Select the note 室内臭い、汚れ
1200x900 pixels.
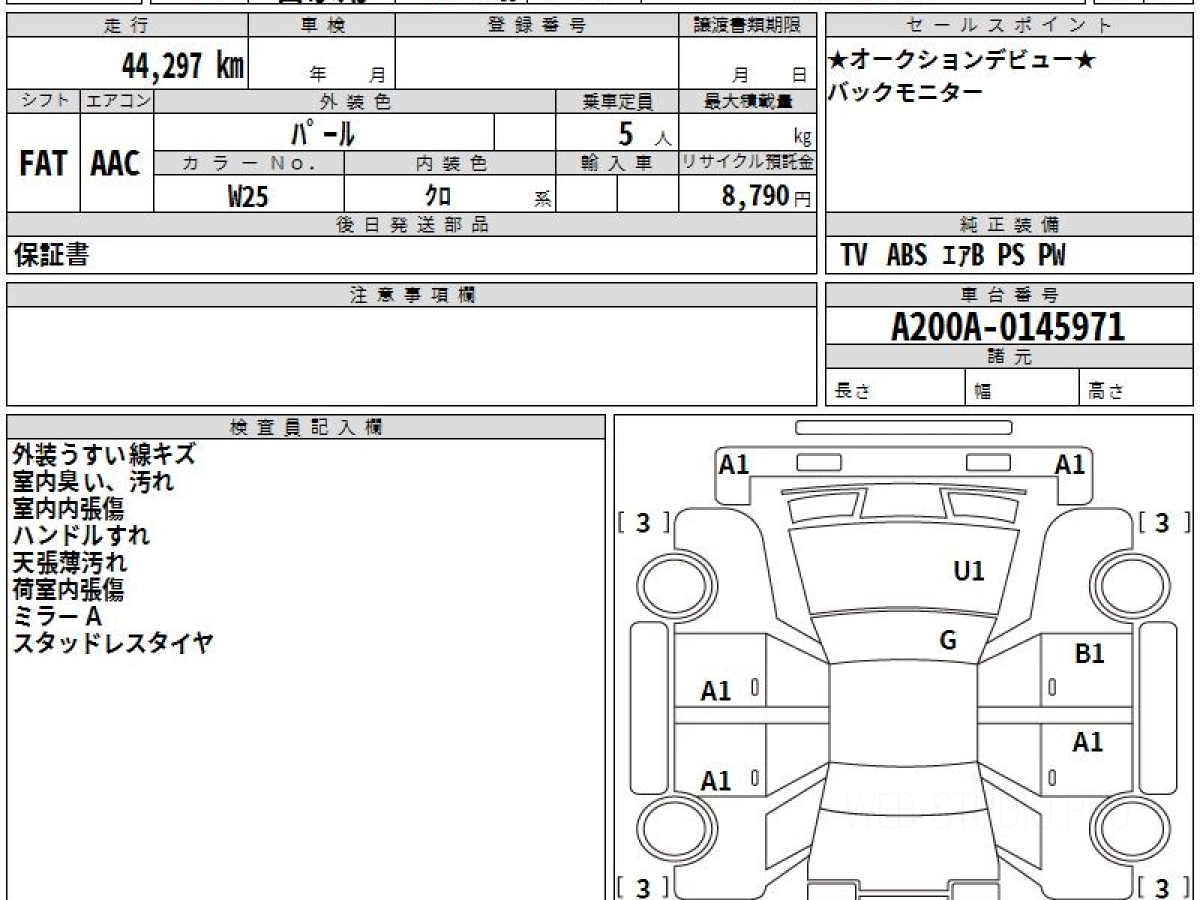93,482
